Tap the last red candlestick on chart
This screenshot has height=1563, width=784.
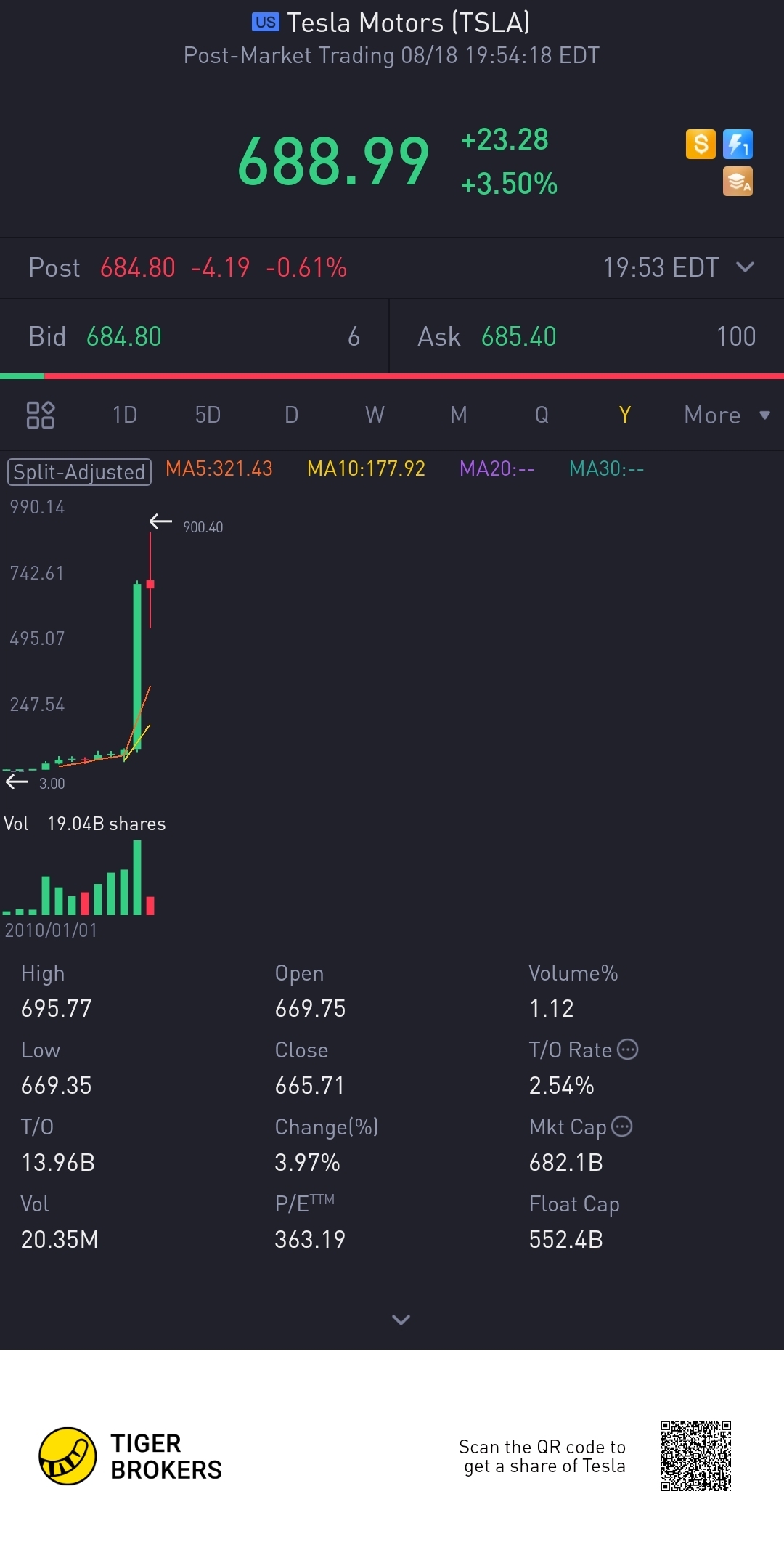pyautogui.click(x=150, y=581)
